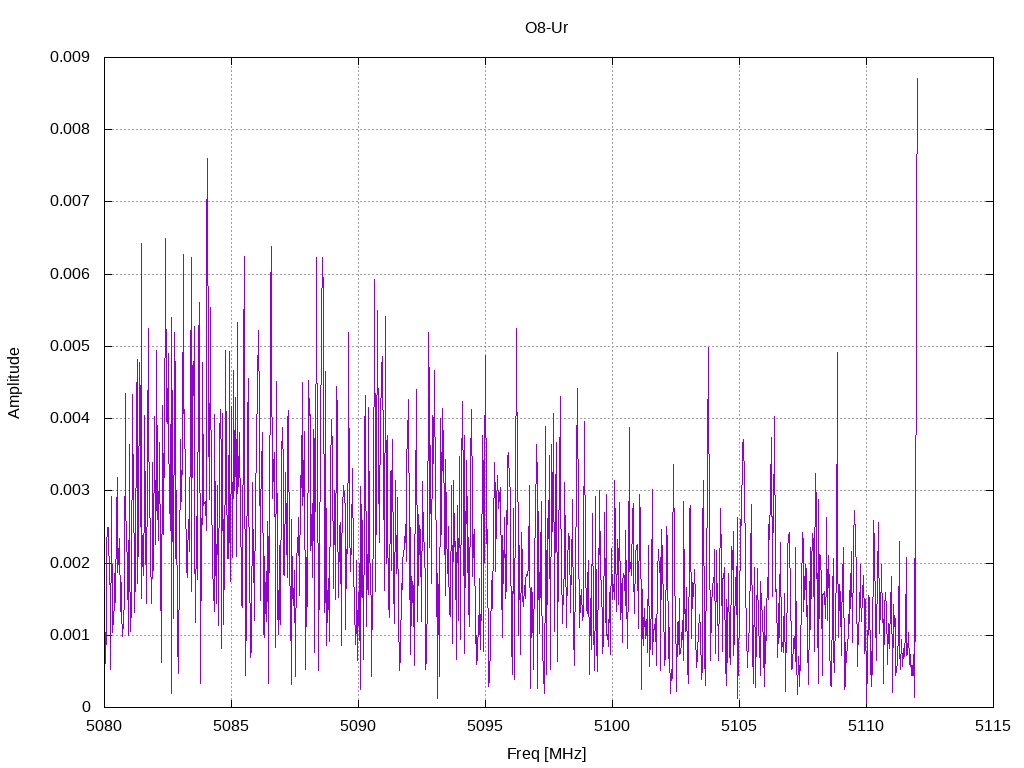The width and height of the screenshot is (1024, 768).
Task: Click the y-axis tick label 0.001
Action: coord(70,635)
